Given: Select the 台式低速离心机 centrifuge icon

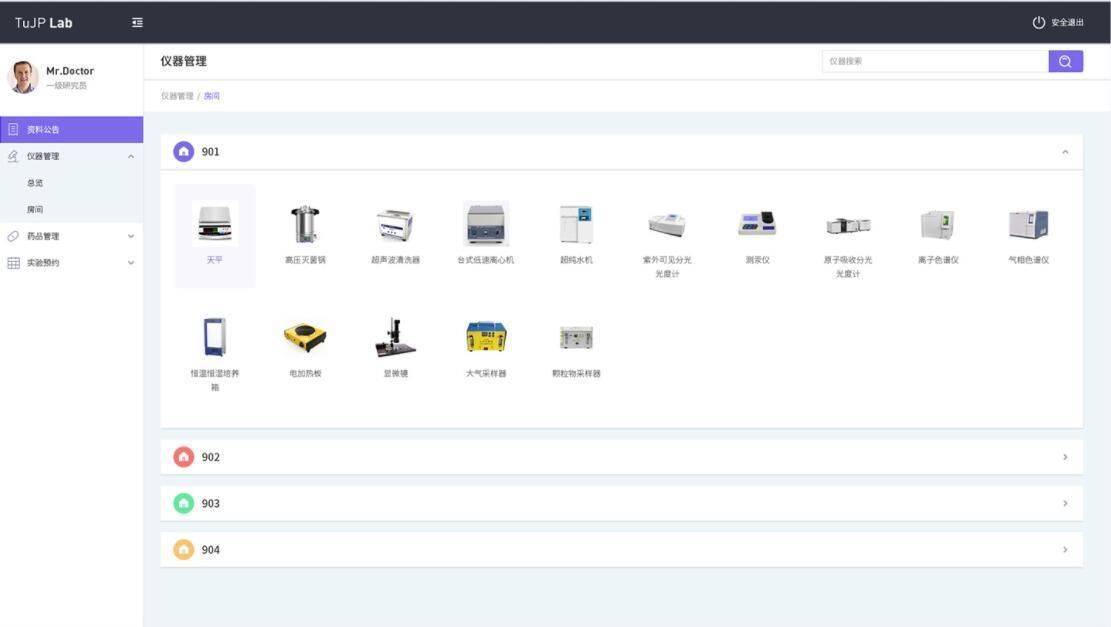Looking at the screenshot, I should click(486, 224).
